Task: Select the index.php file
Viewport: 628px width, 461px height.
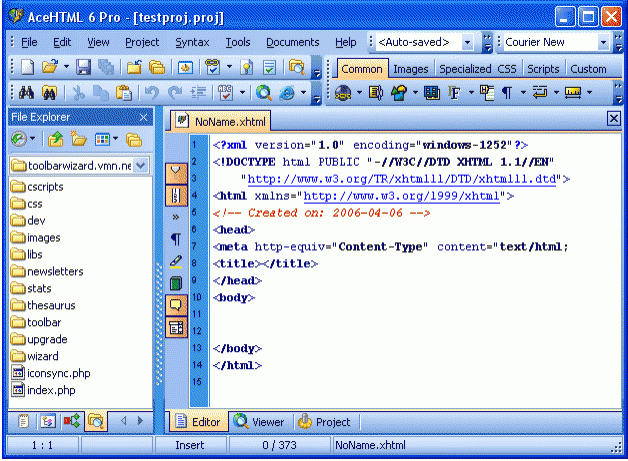Action: coord(43,390)
